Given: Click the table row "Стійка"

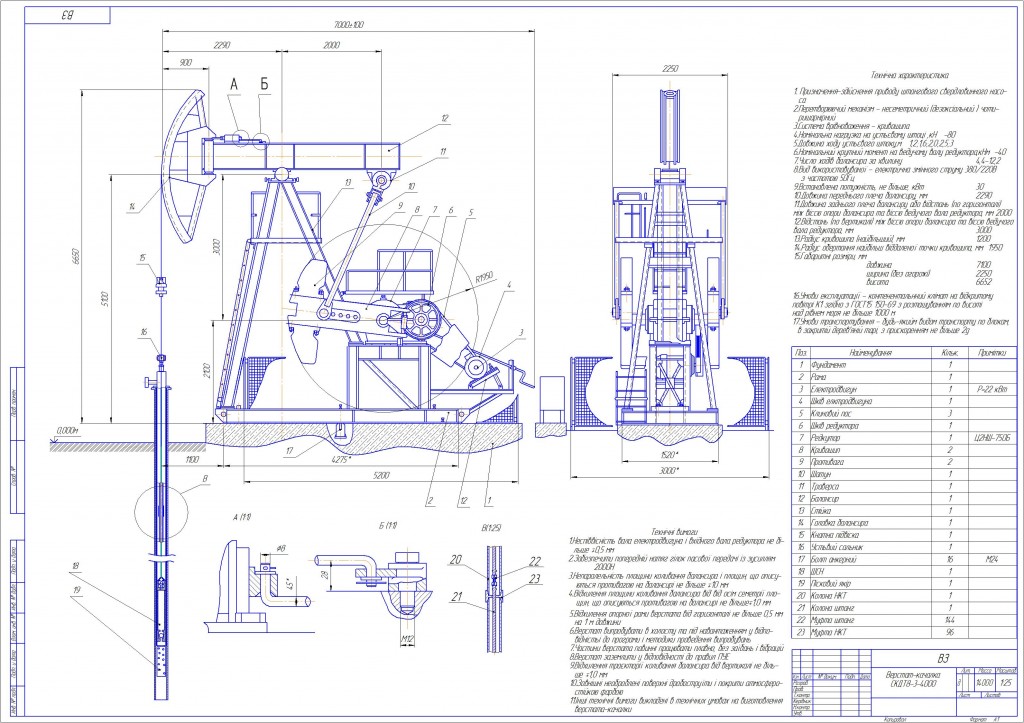Looking at the screenshot, I should click(904, 511).
